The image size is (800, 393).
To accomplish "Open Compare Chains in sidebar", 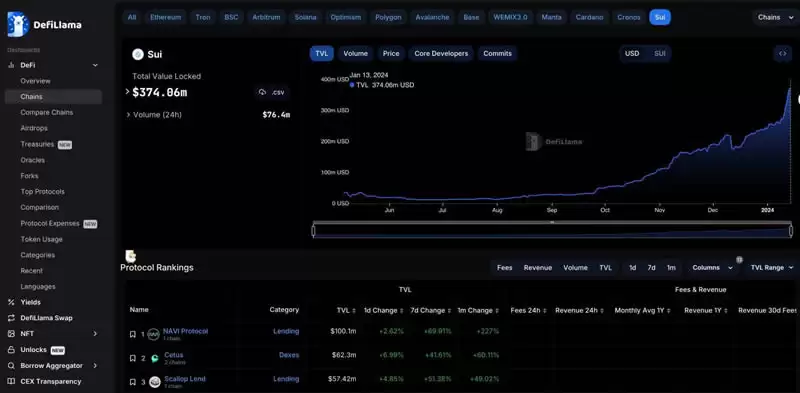I will 46,112.
